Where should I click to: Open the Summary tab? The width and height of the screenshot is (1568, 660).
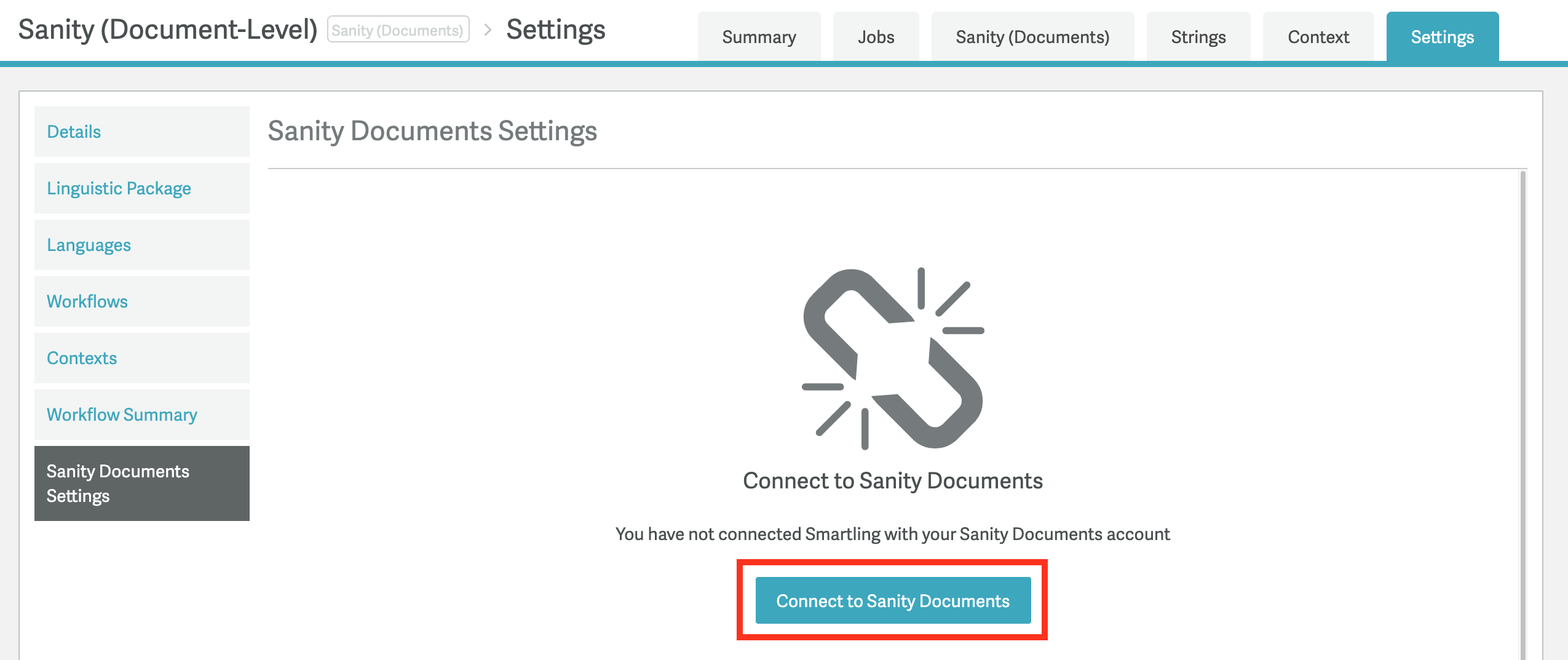(x=759, y=37)
